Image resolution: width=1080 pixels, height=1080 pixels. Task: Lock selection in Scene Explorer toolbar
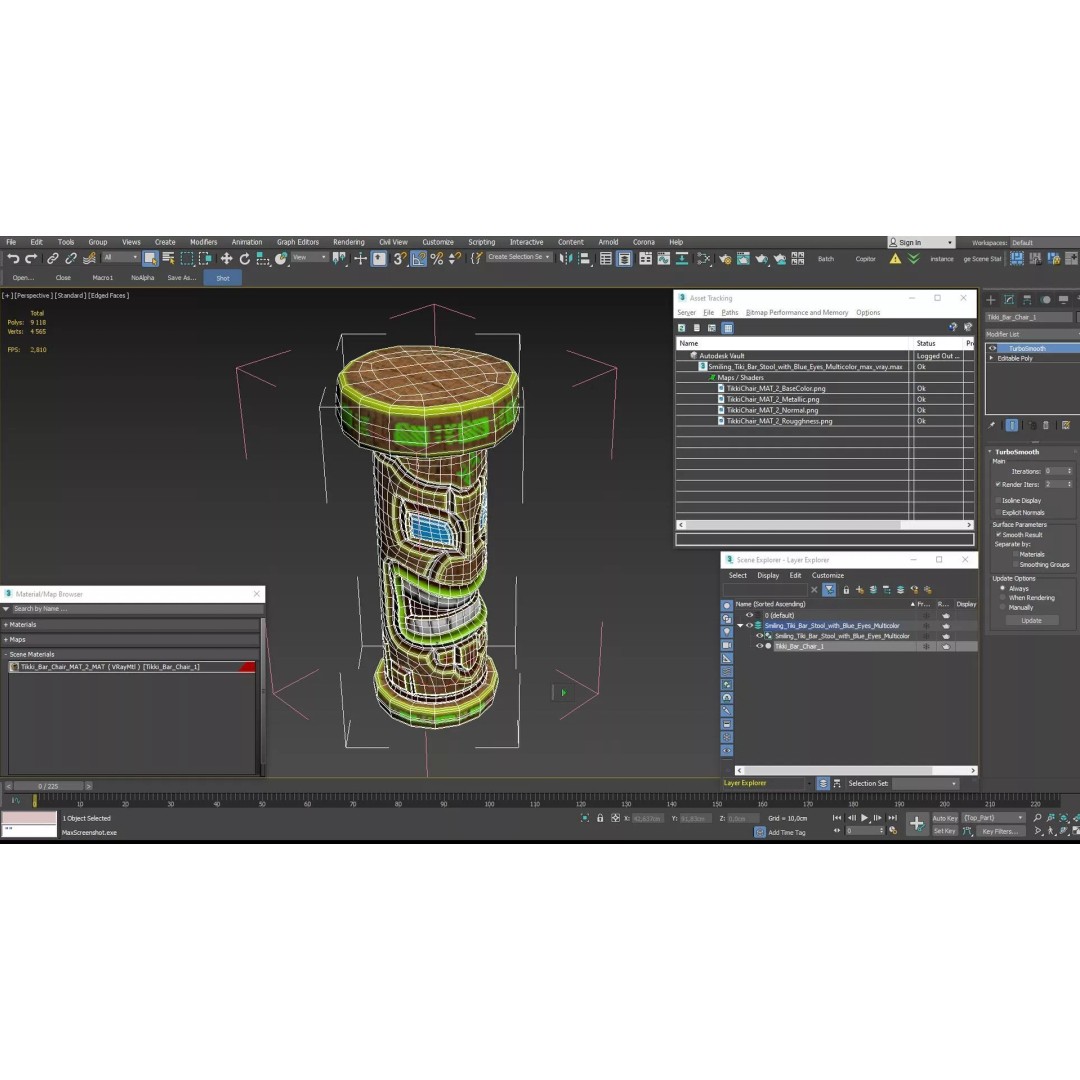point(846,590)
